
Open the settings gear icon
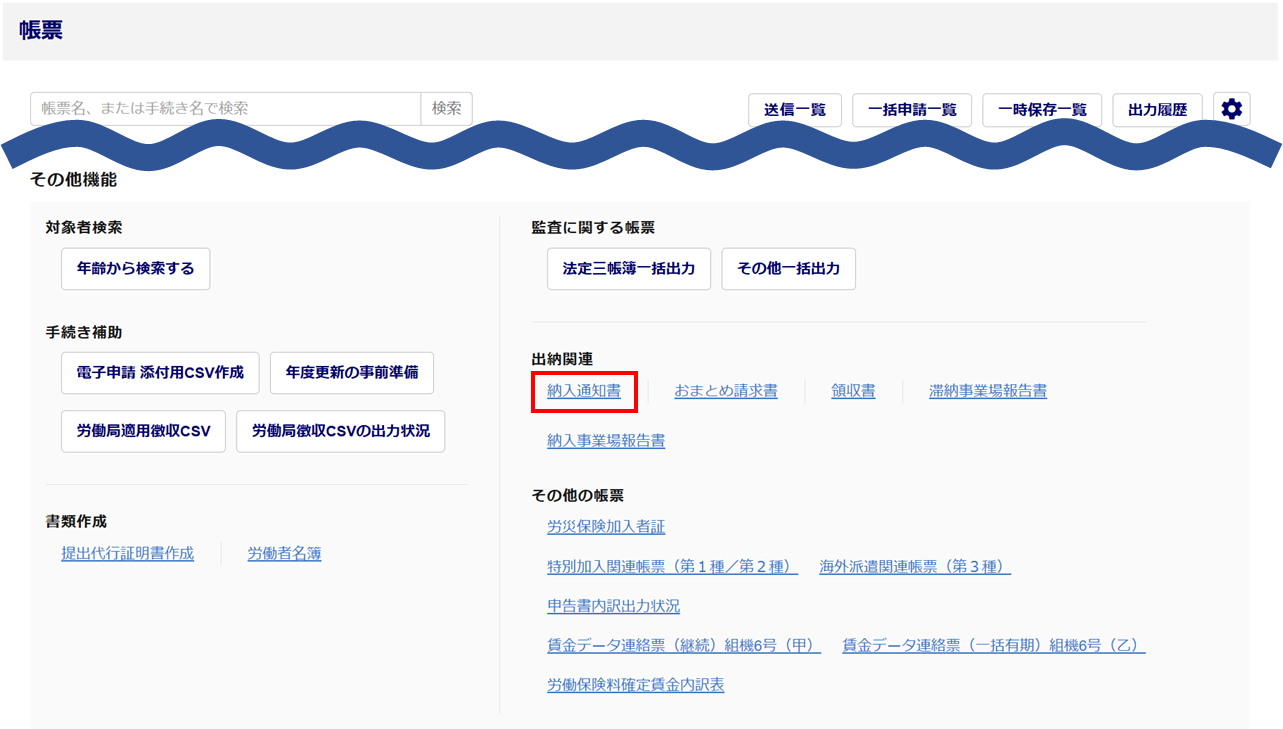point(1231,109)
